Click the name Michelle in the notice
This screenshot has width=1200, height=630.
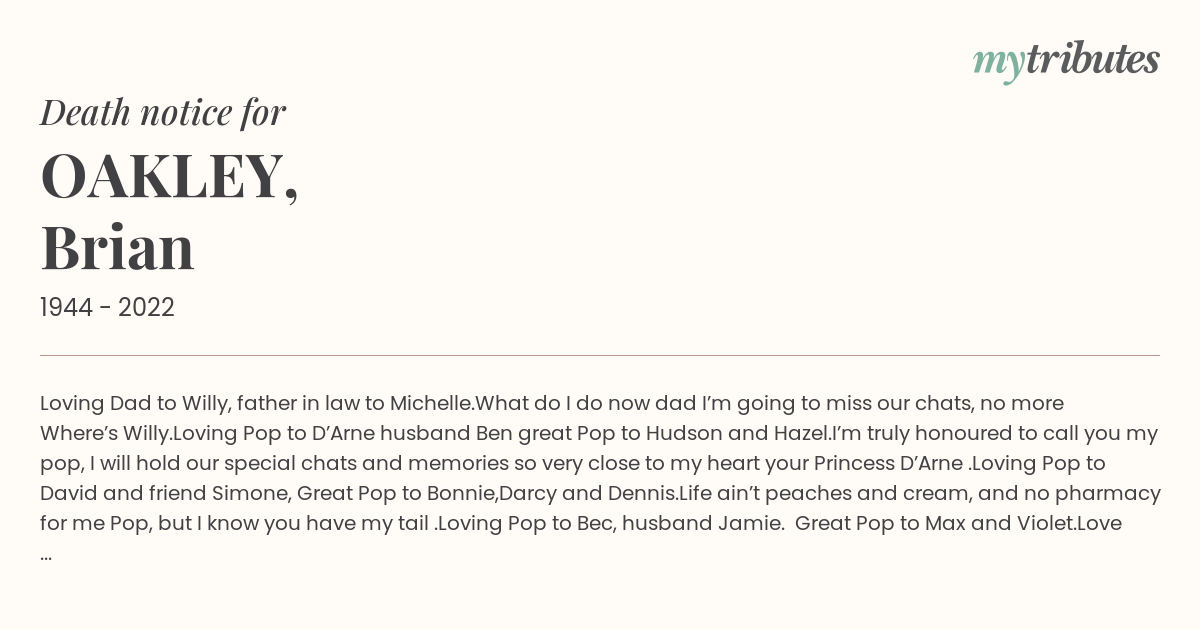430,403
